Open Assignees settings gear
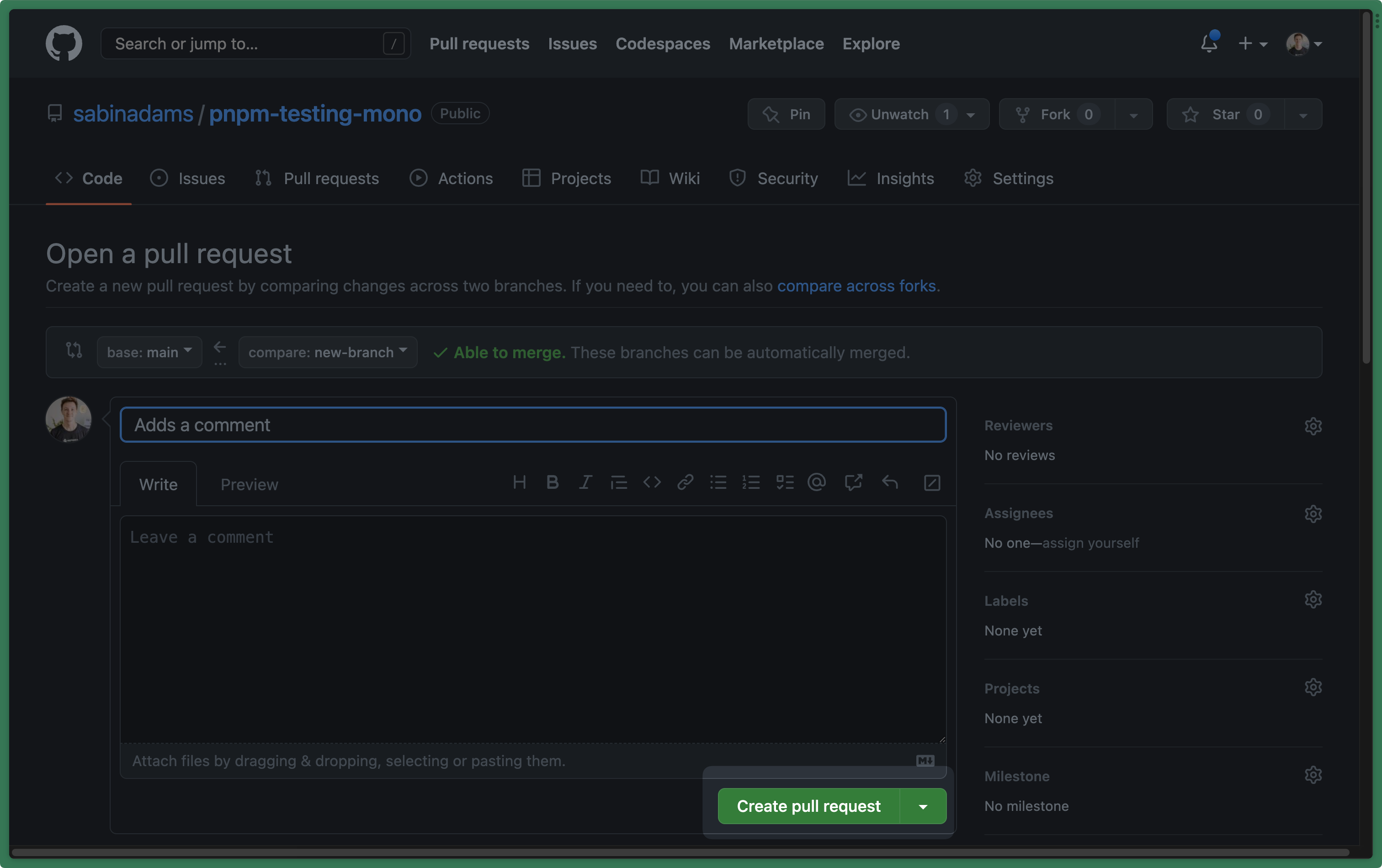 (x=1313, y=513)
